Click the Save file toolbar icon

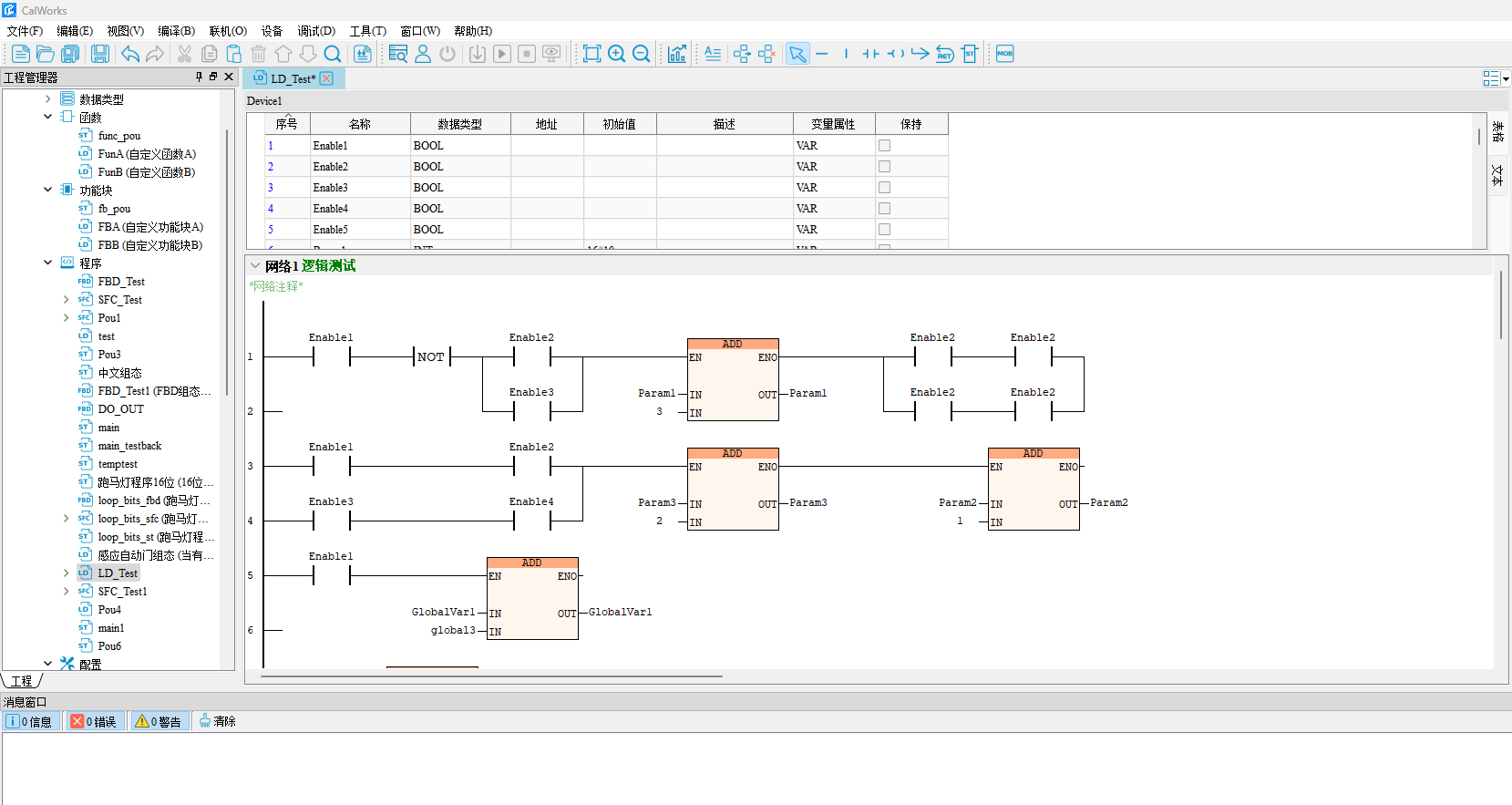(99, 54)
